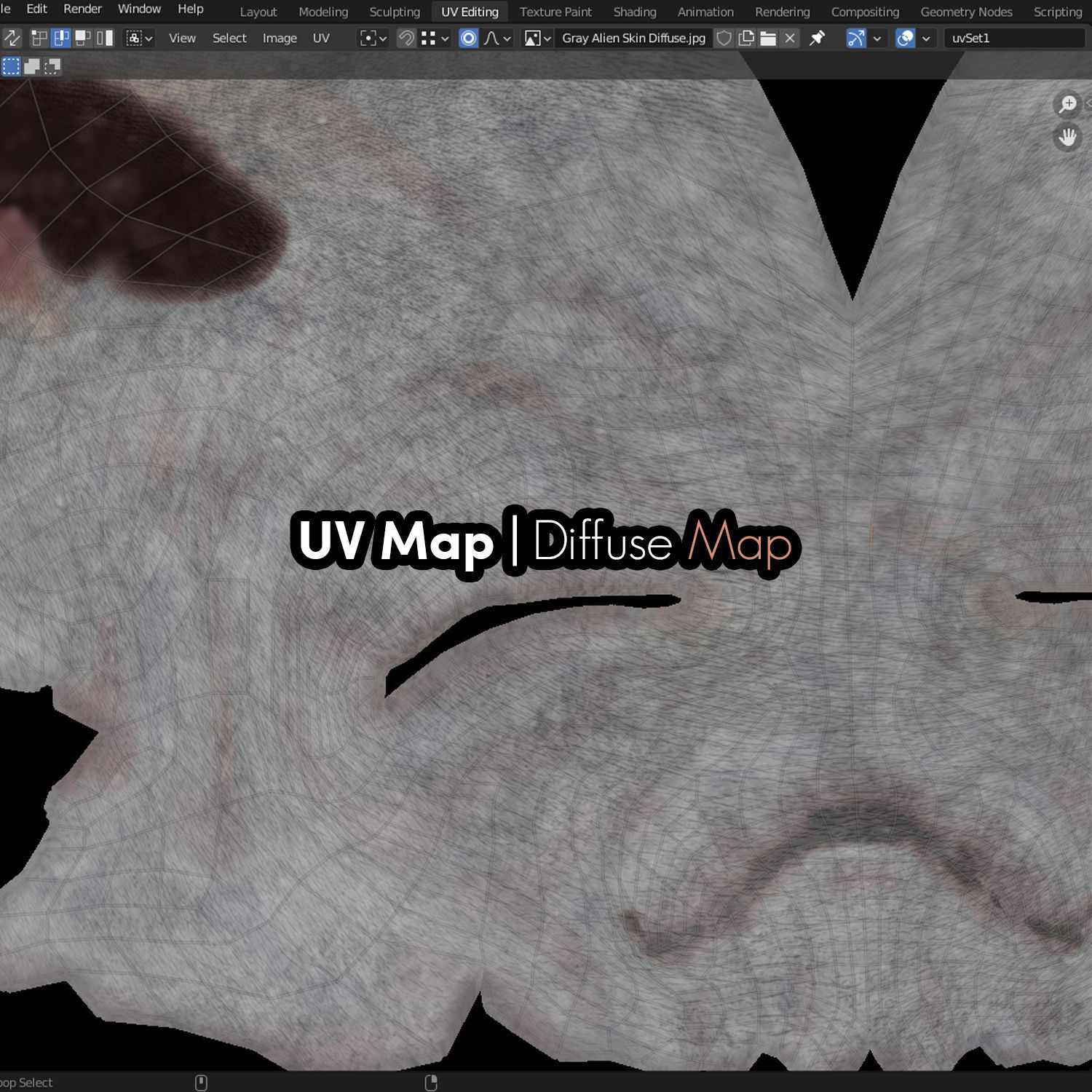Select island selection mode icon

[x=106, y=38]
